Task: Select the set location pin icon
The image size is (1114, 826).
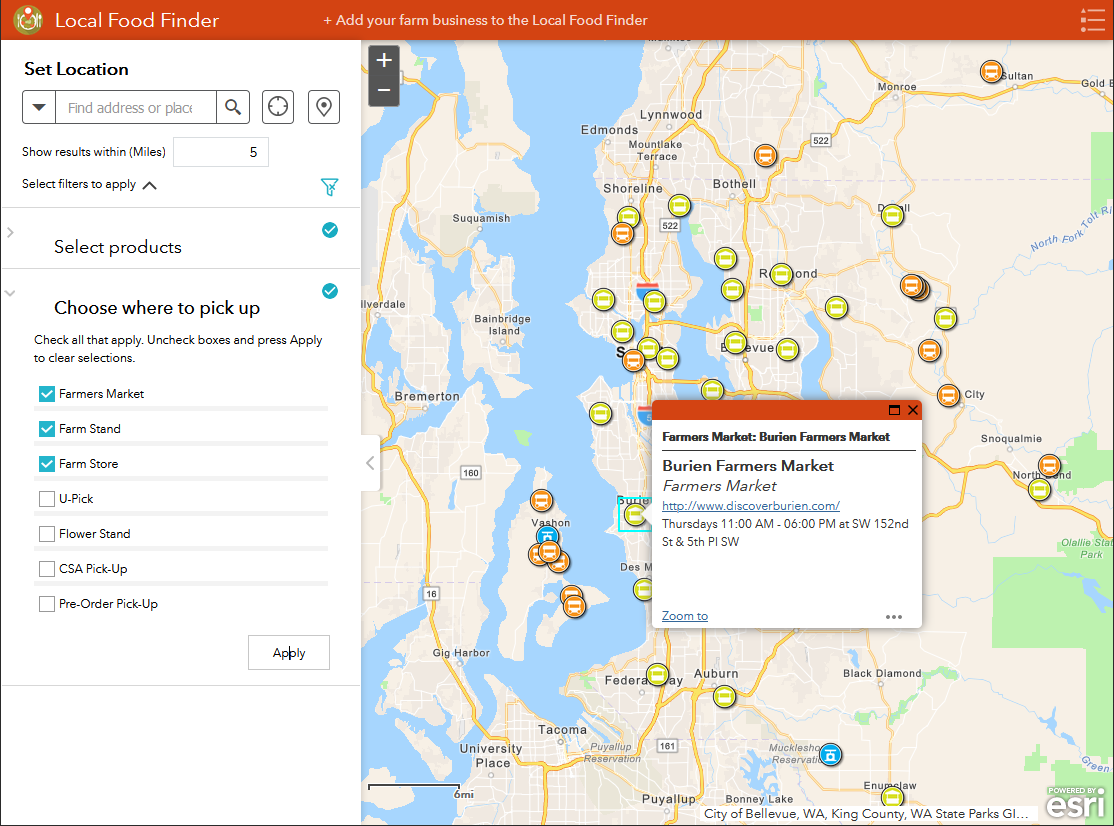Action: pyautogui.click(x=323, y=107)
